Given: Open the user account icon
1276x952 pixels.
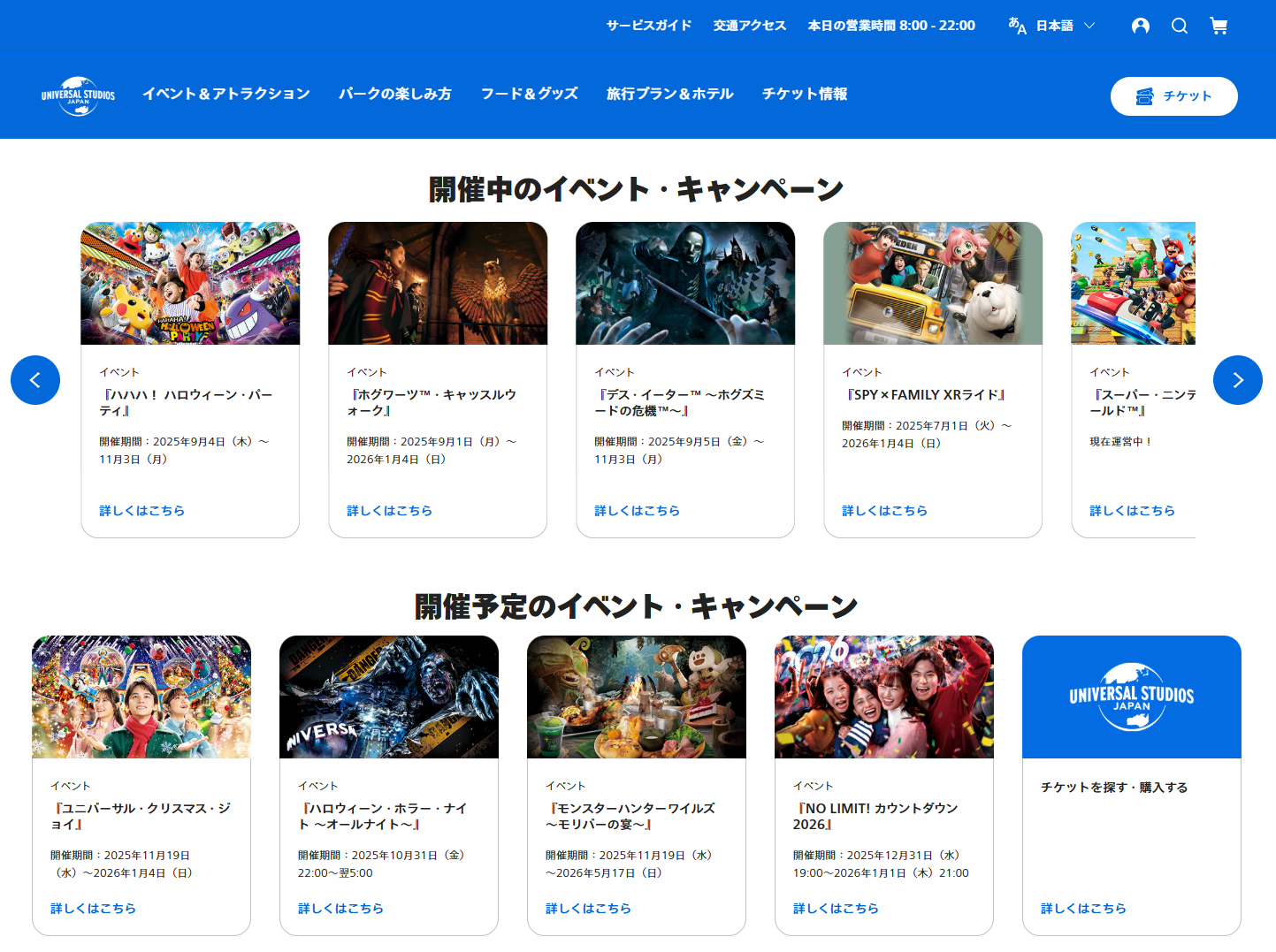Looking at the screenshot, I should (x=1141, y=26).
